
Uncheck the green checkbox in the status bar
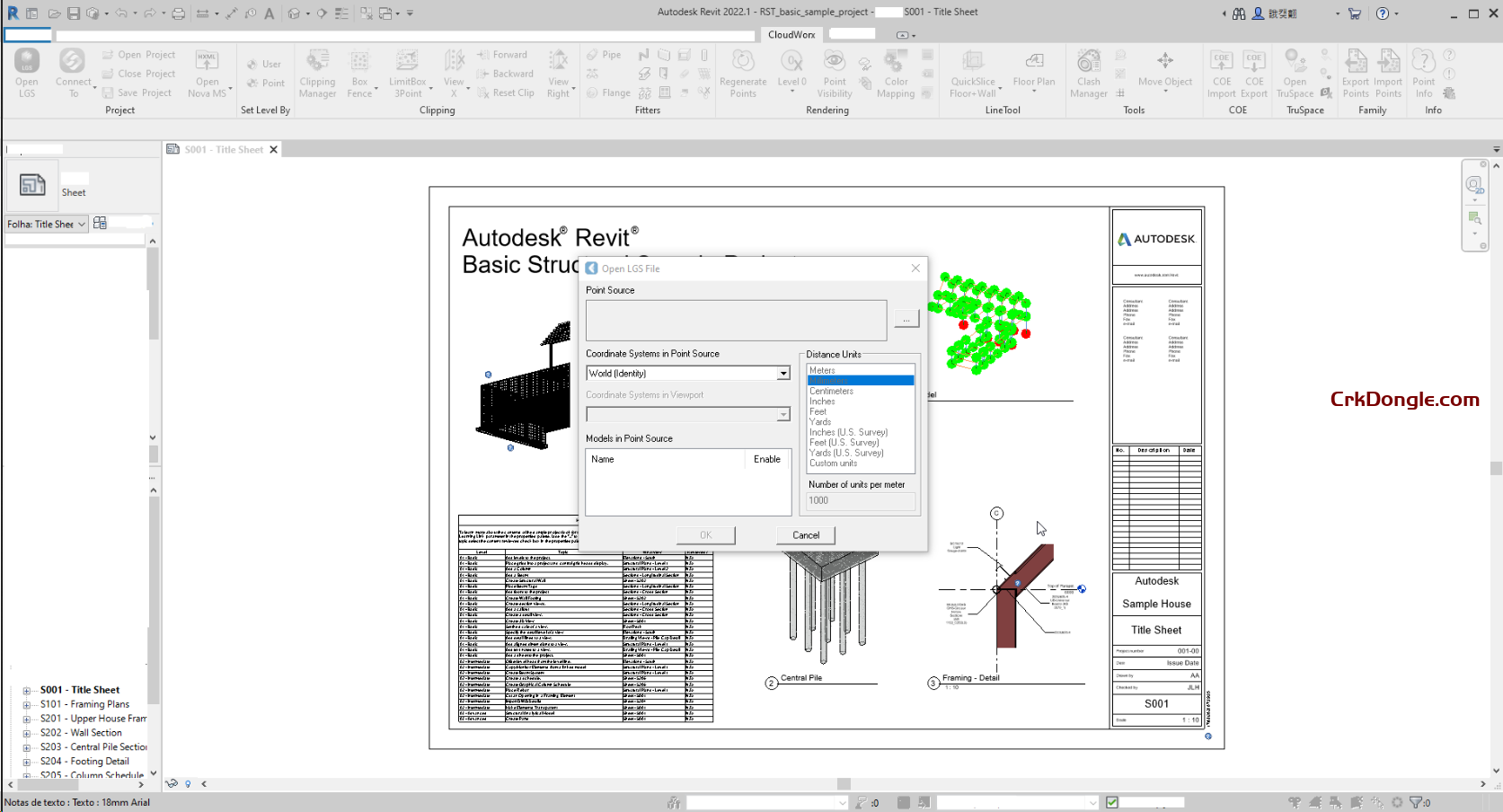(1111, 802)
